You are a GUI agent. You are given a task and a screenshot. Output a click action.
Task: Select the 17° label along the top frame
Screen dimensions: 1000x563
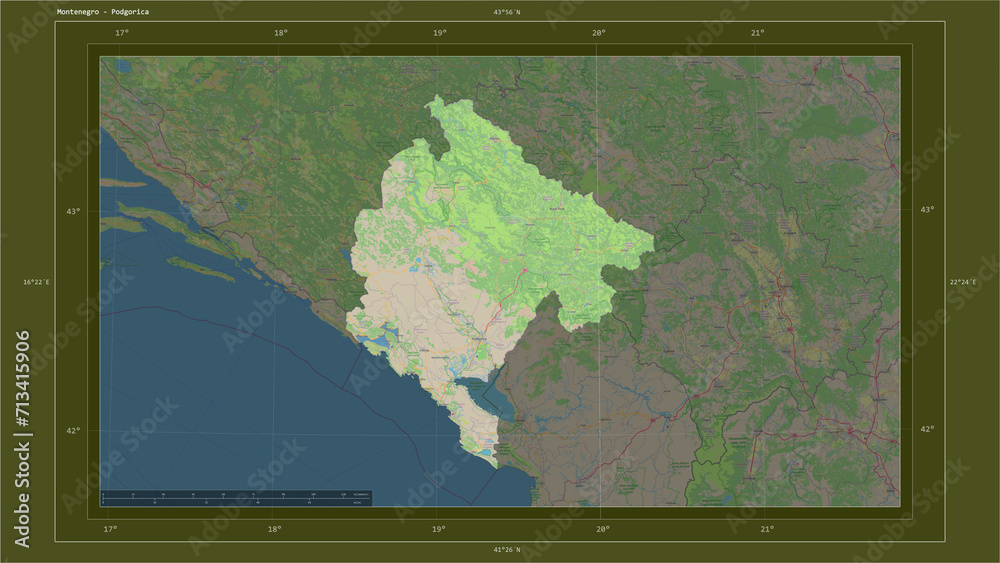pyautogui.click(x=122, y=33)
